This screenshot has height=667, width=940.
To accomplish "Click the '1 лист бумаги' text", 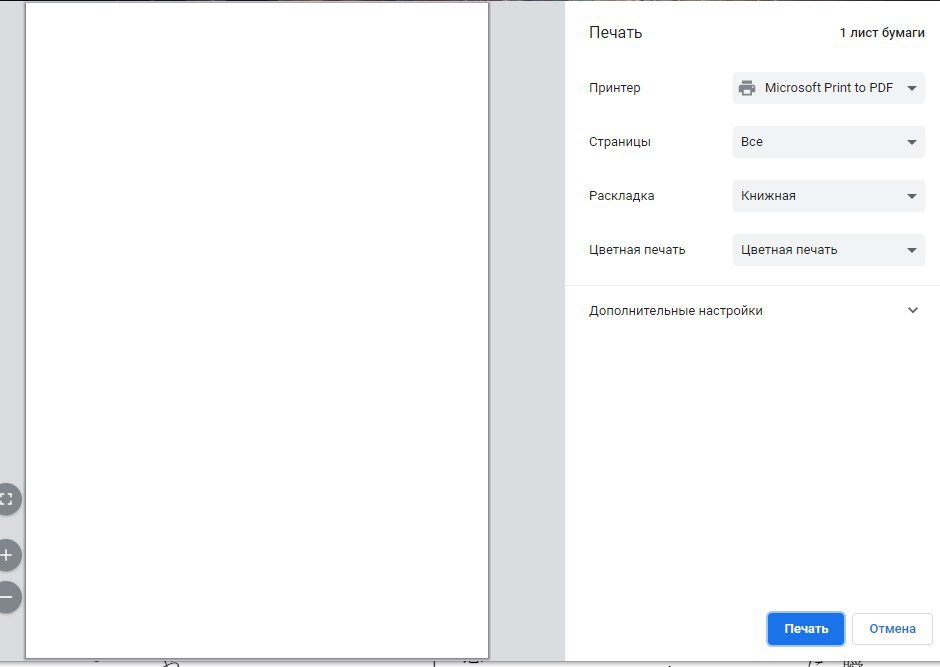I will point(882,33).
